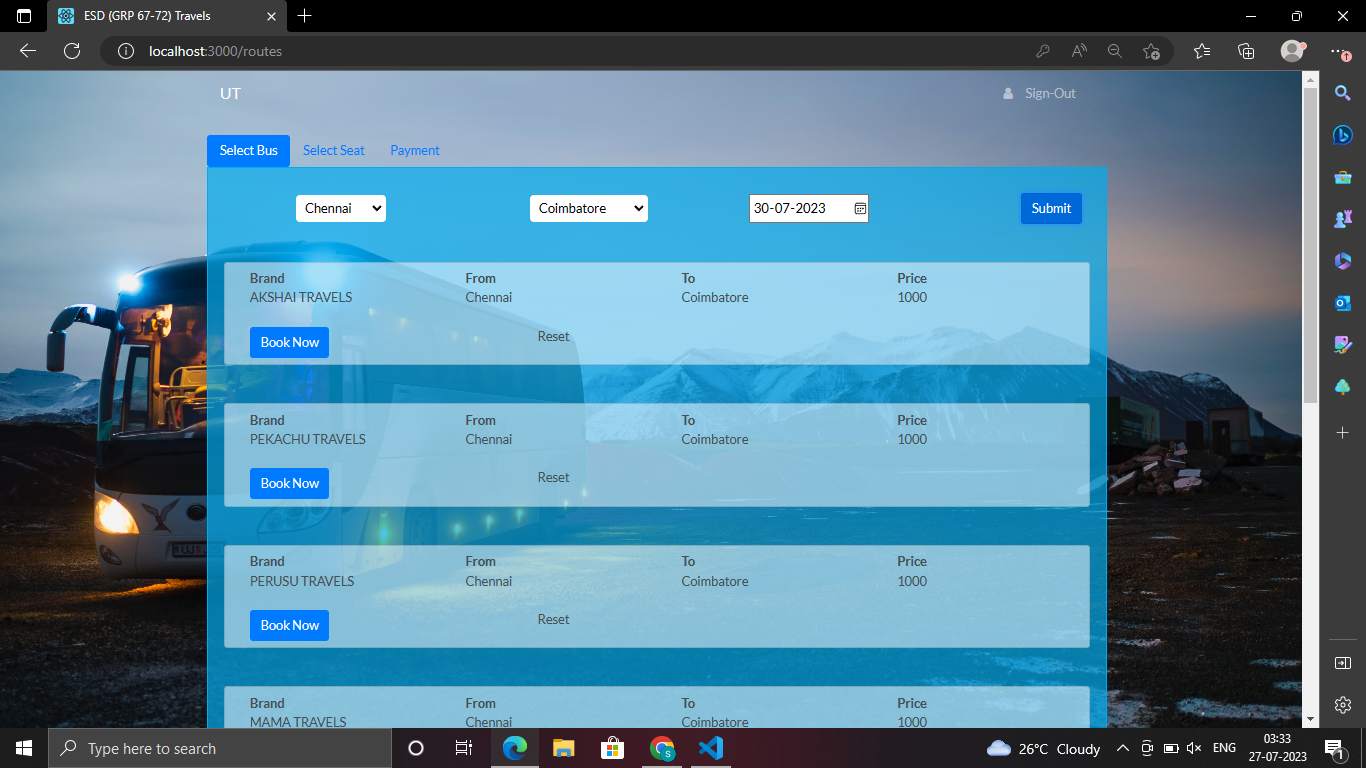
Task: Launch Visual Studio Code from the taskbar
Action: point(710,748)
